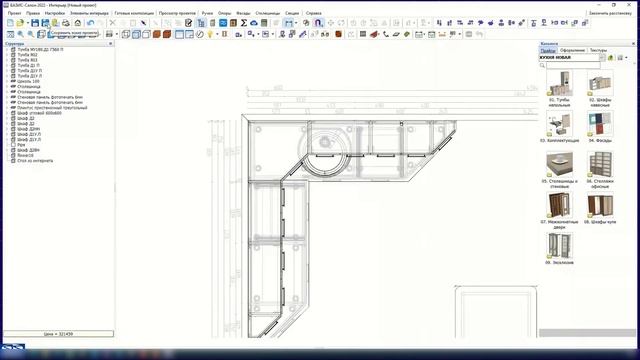Create a new project via toolbar icon

(x=10, y=23)
